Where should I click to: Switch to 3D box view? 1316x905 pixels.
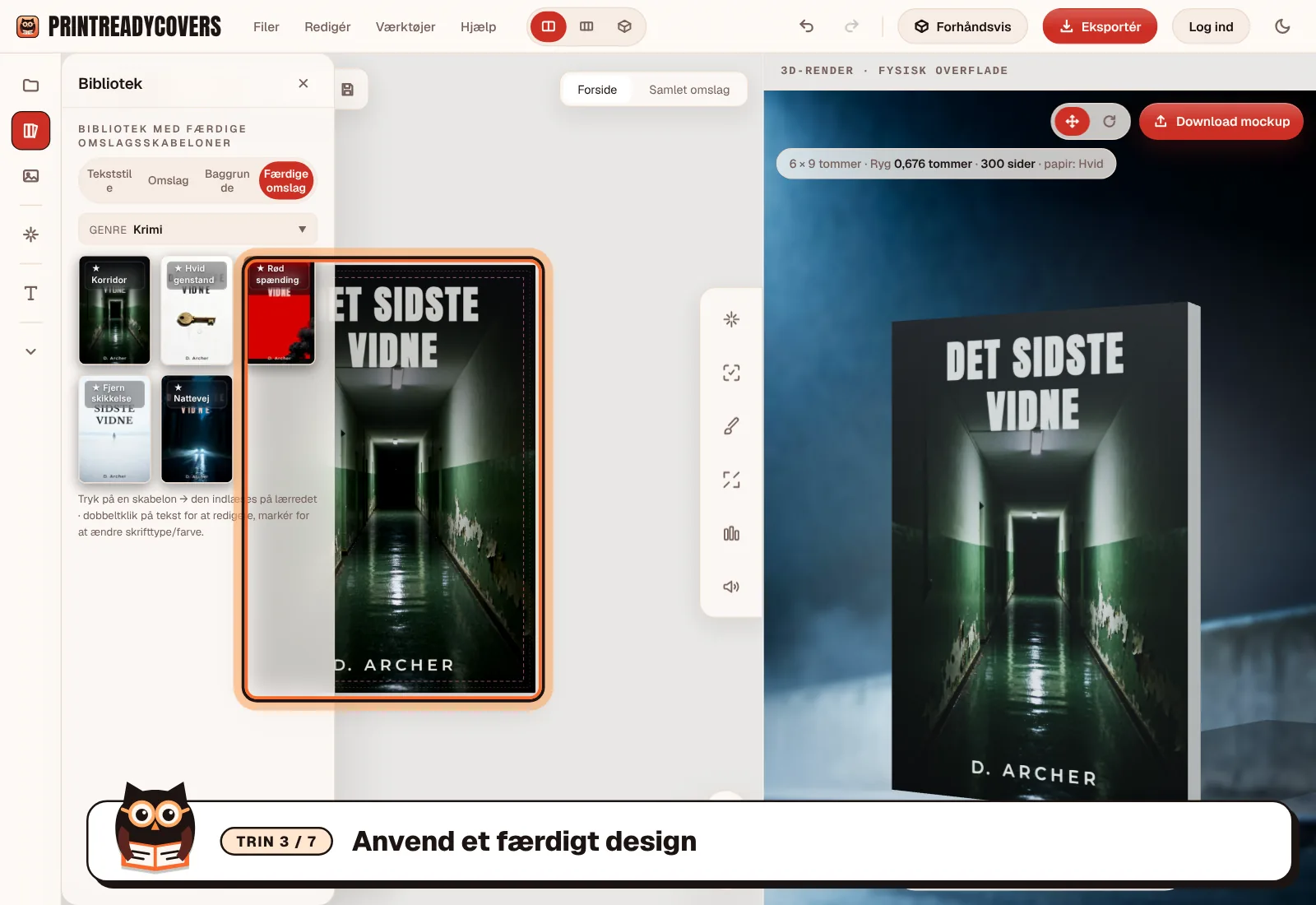point(624,26)
